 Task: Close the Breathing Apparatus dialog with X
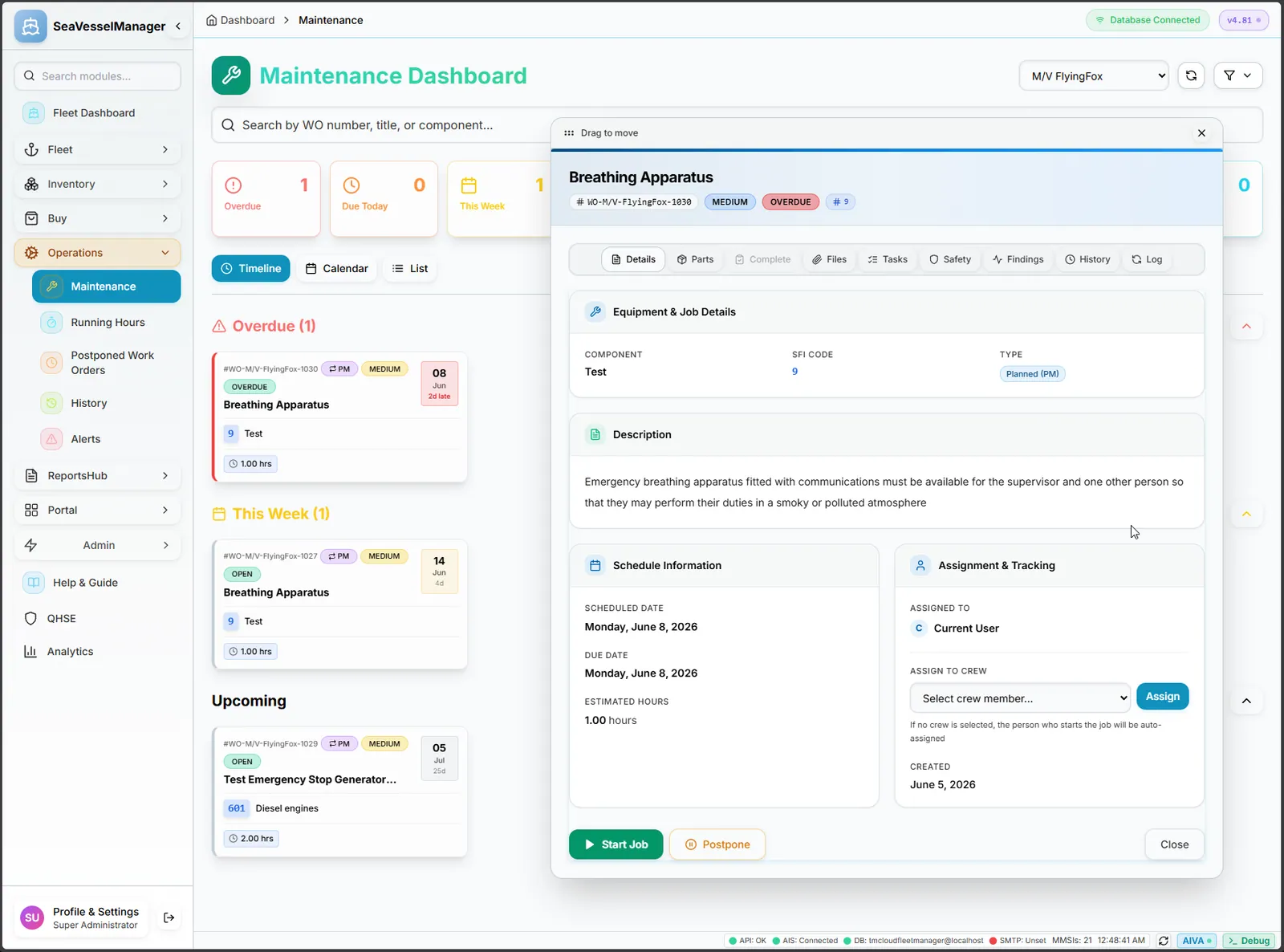1201,133
